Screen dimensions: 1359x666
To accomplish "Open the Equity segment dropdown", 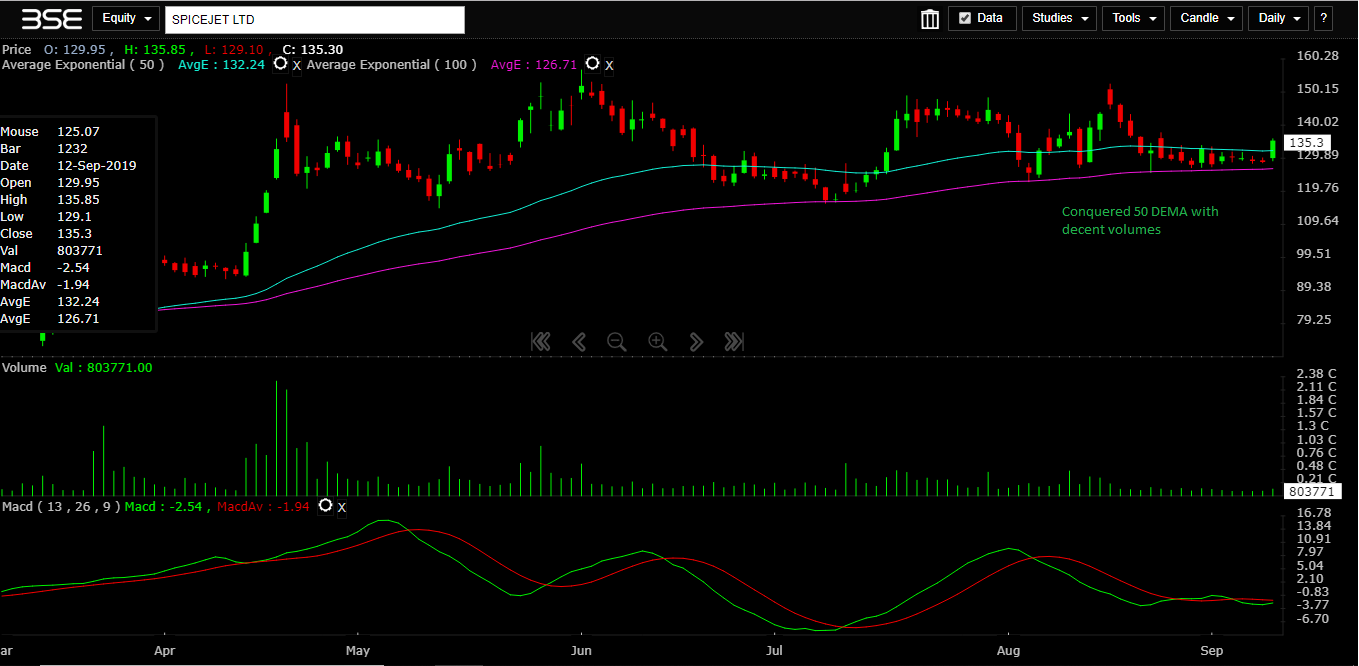I will click(126, 18).
